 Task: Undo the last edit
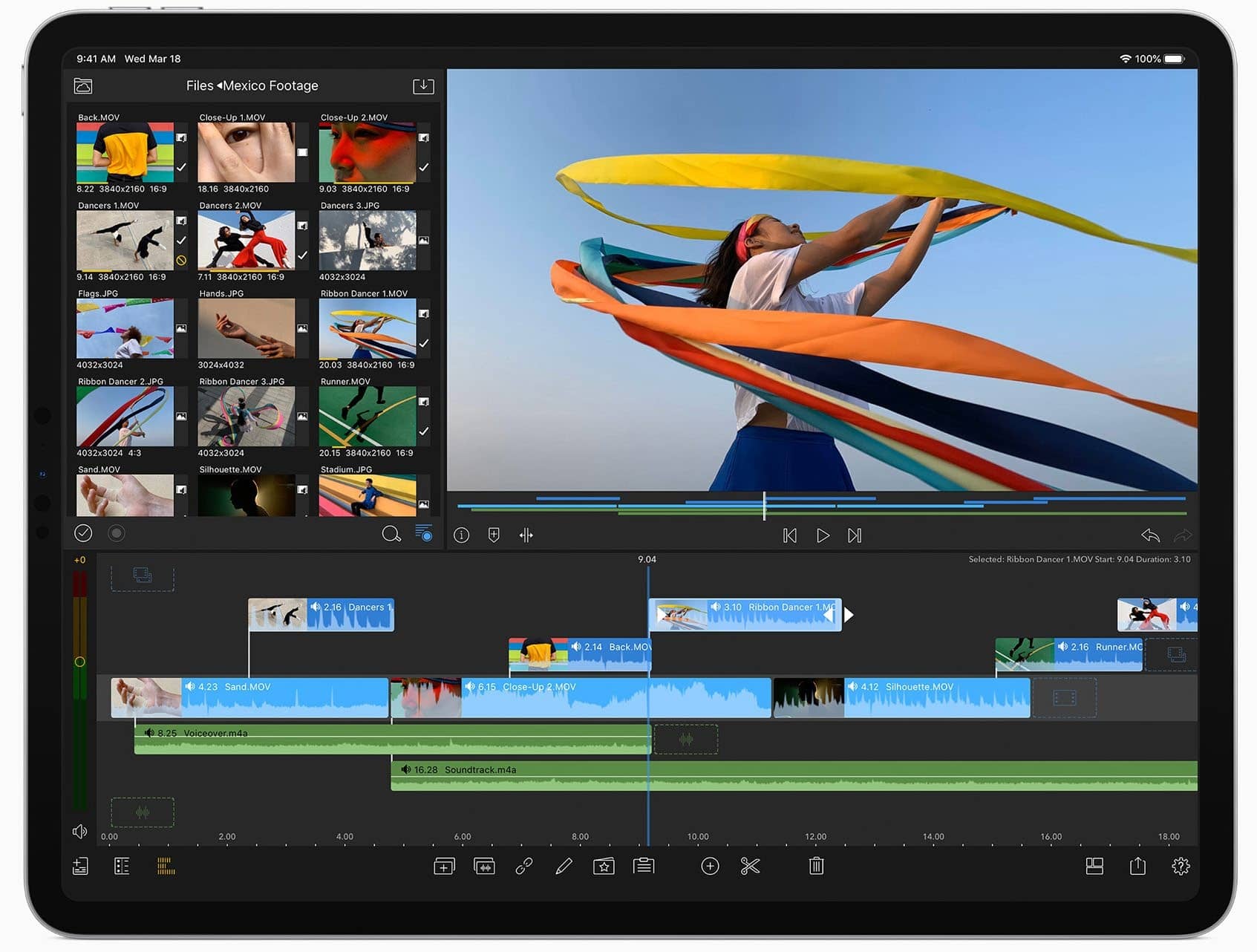point(1150,535)
